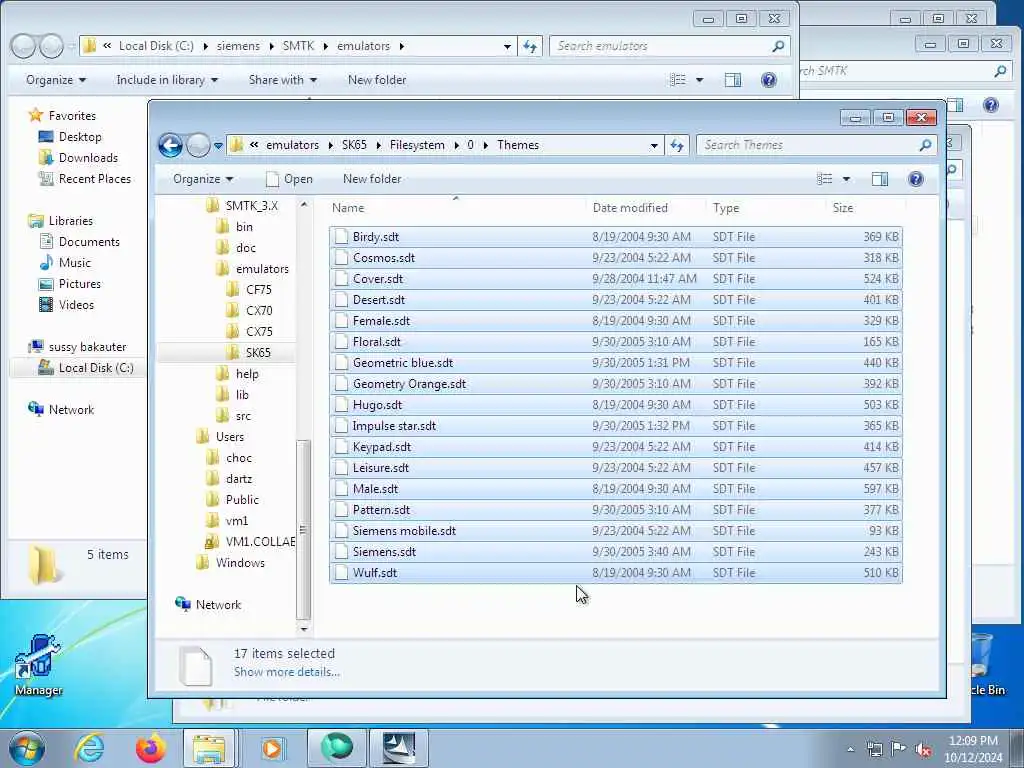
Task: Open Manager desktop shortcut
Action: pyautogui.click(x=39, y=665)
